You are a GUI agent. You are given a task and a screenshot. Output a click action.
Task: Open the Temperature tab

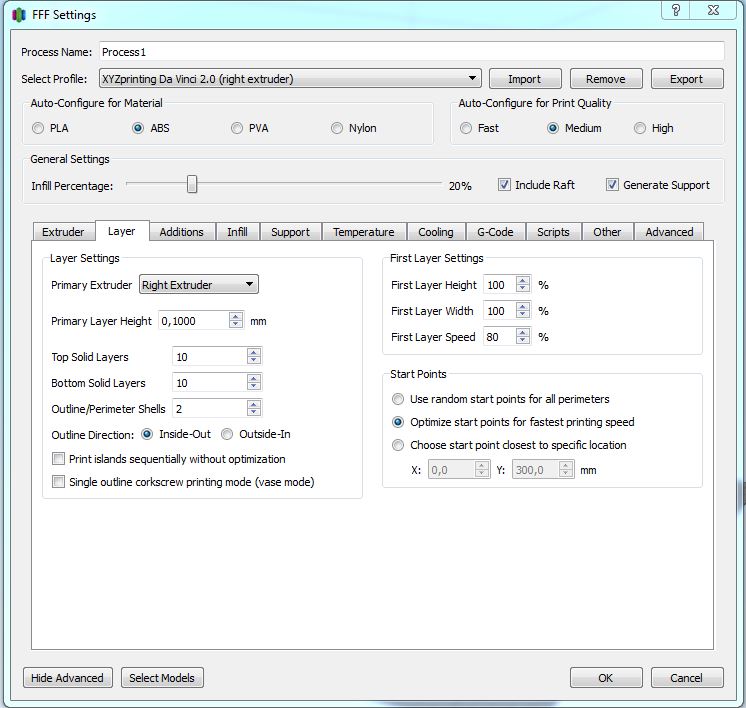[x=363, y=232]
